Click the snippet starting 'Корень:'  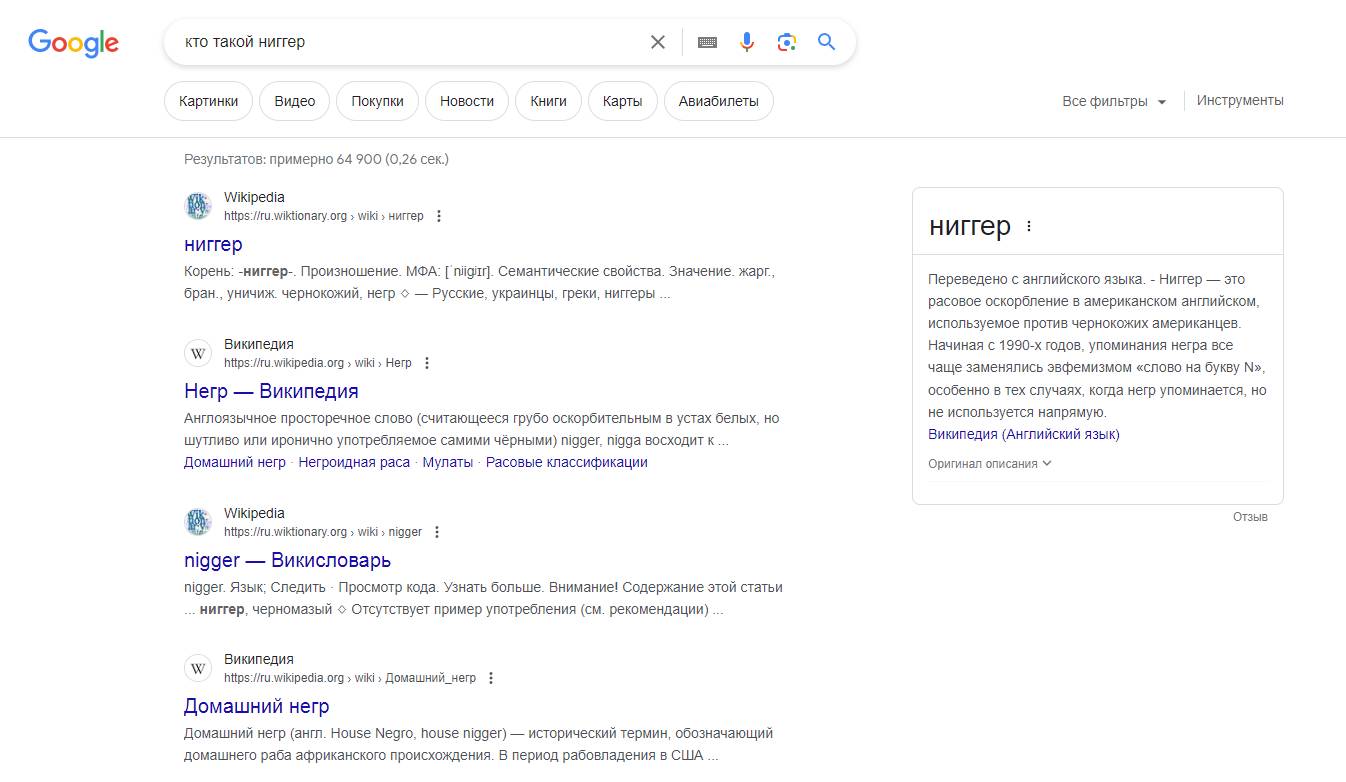click(x=480, y=282)
